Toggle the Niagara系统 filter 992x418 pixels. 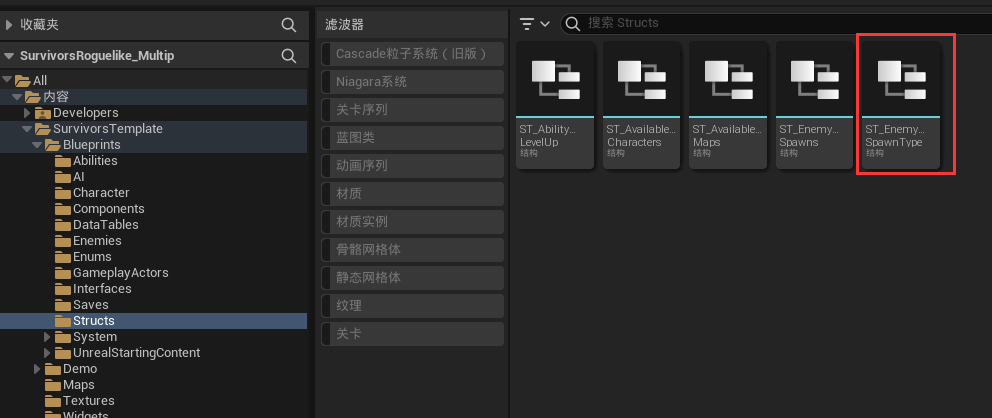412,82
